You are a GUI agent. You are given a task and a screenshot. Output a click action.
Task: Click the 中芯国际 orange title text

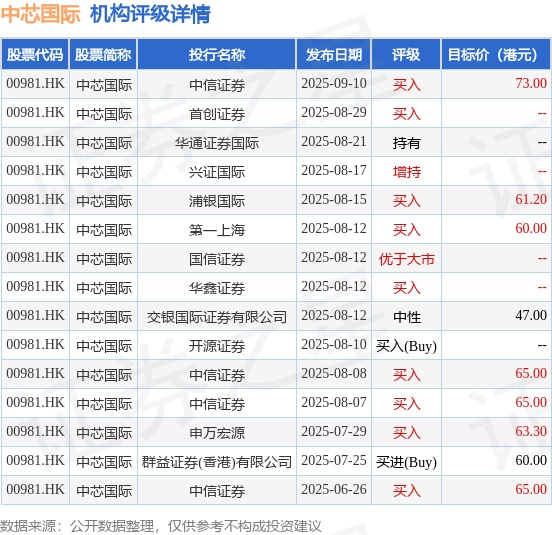click(x=40, y=14)
